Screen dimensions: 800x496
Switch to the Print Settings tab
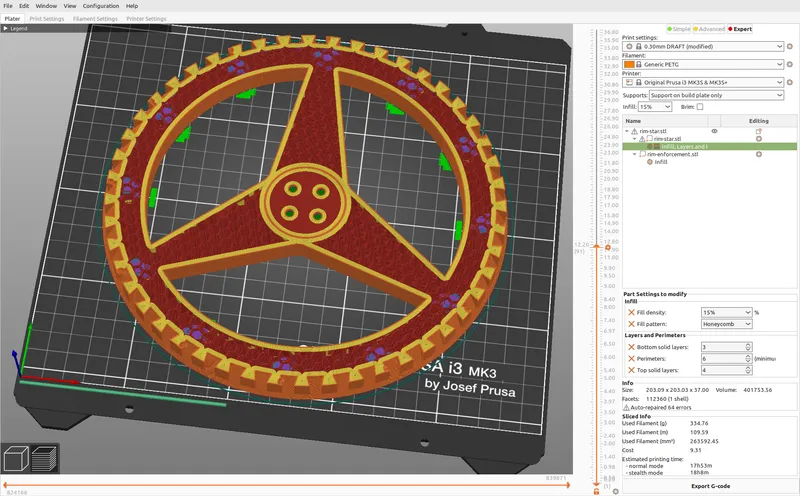pos(46,18)
